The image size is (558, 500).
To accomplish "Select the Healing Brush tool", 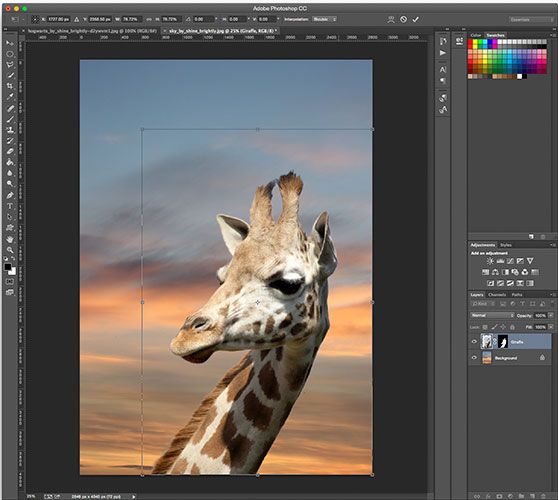I will coord(10,108).
